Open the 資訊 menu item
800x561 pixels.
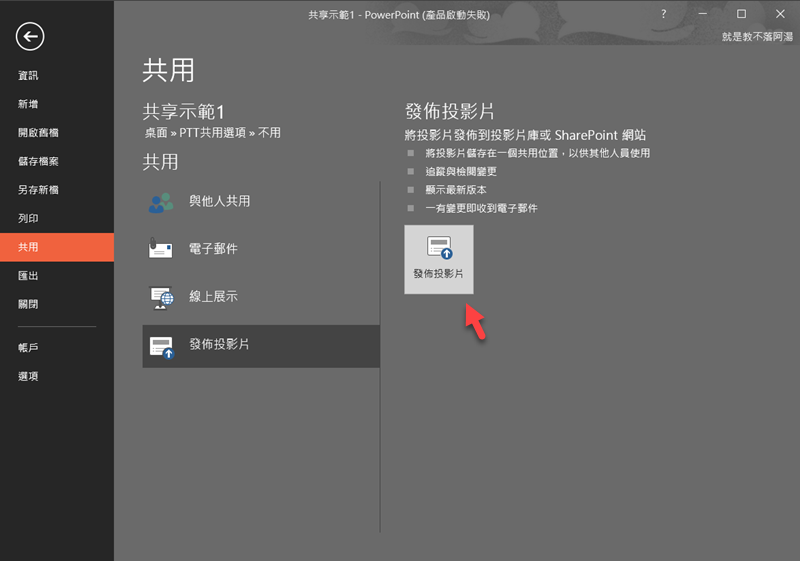pos(28,75)
